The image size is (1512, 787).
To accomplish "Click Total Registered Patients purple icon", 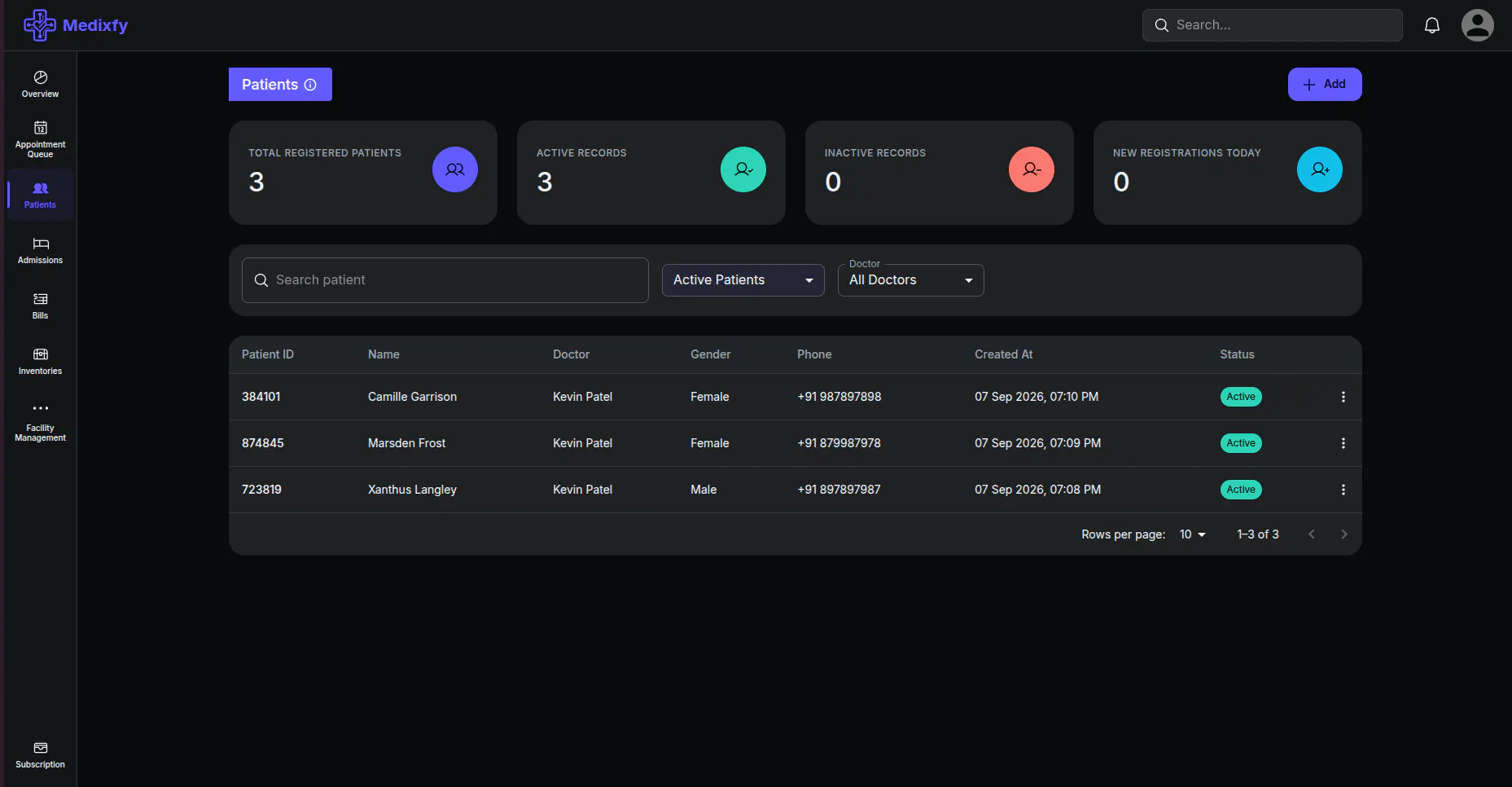I will [x=455, y=169].
